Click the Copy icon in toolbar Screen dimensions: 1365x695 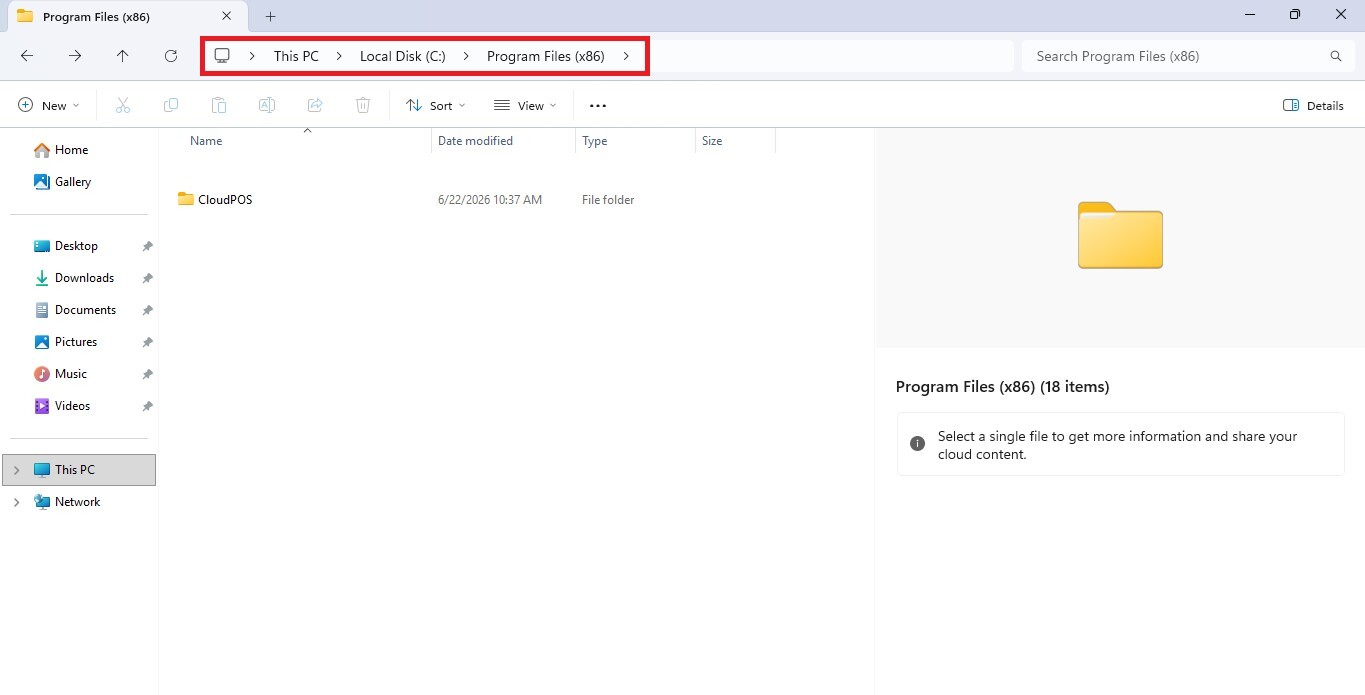click(171, 105)
